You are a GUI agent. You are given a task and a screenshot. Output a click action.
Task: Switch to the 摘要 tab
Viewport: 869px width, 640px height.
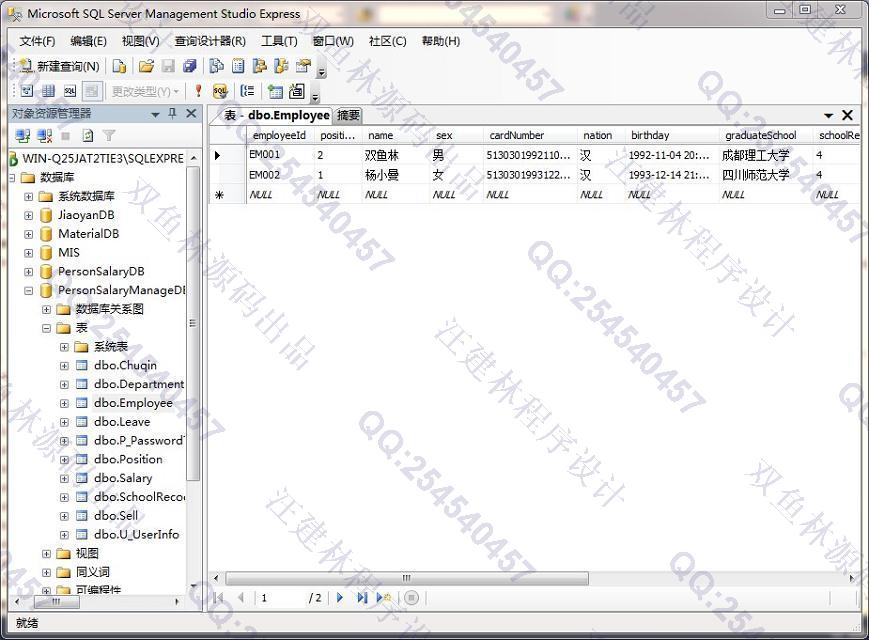pyautogui.click(x=348, y=115)
